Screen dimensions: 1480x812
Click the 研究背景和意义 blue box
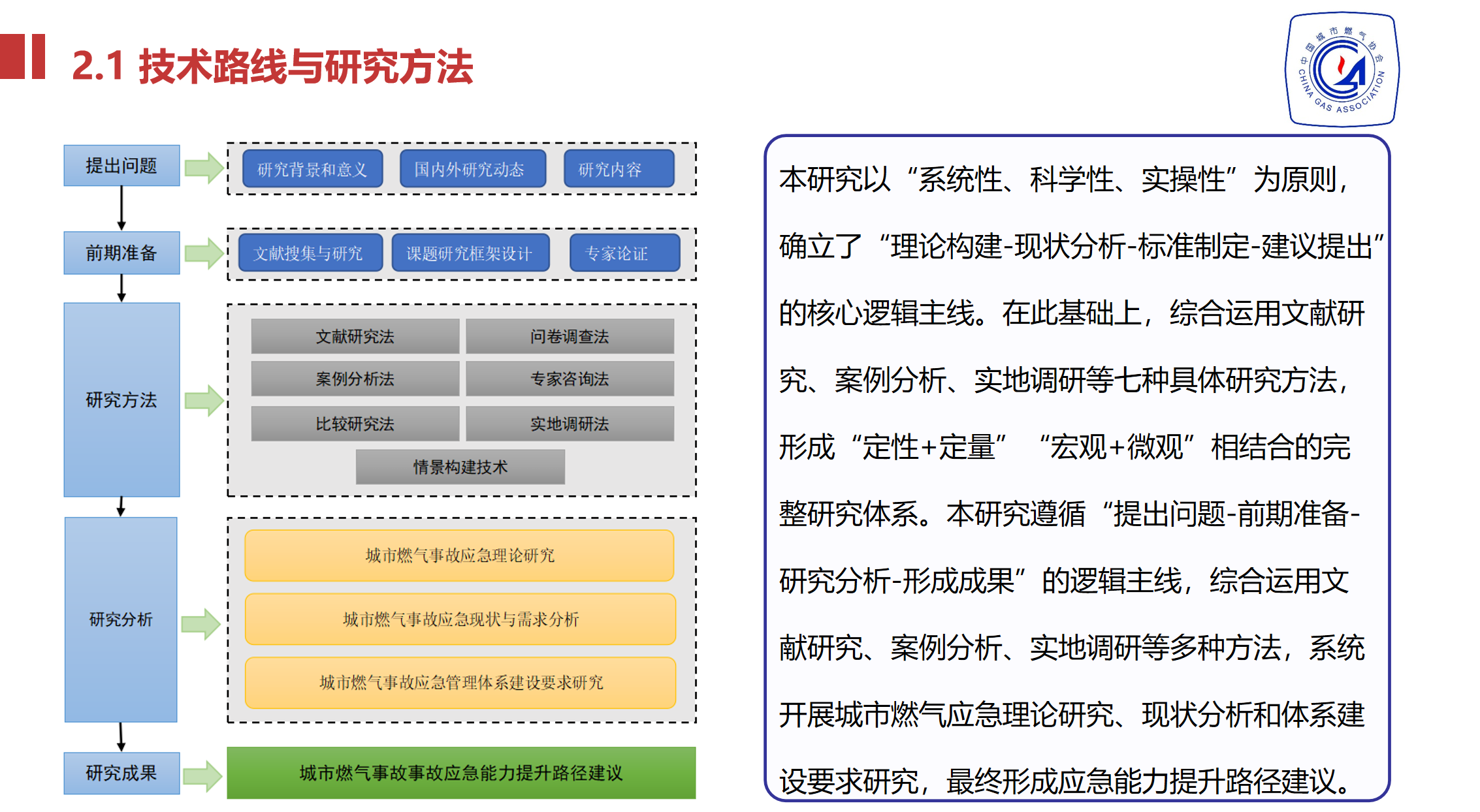[x=312, y=169]
